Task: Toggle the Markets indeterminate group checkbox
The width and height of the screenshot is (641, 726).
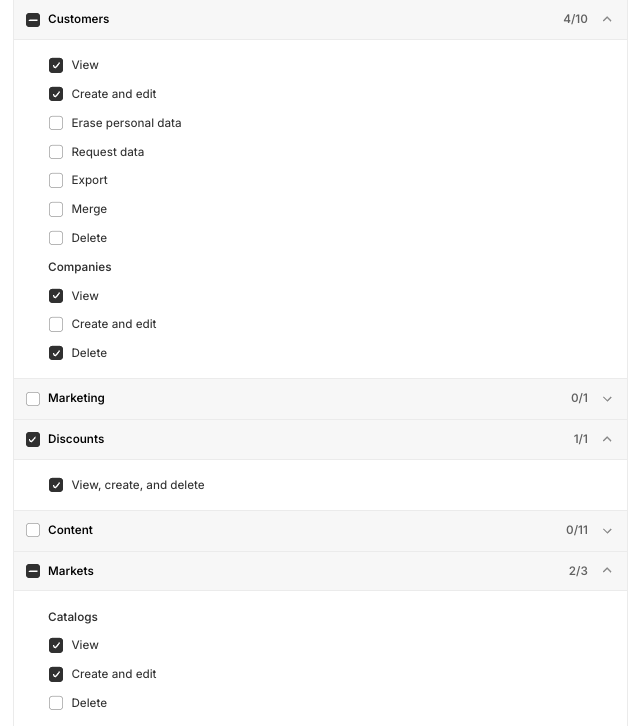Action: [33, 571]
